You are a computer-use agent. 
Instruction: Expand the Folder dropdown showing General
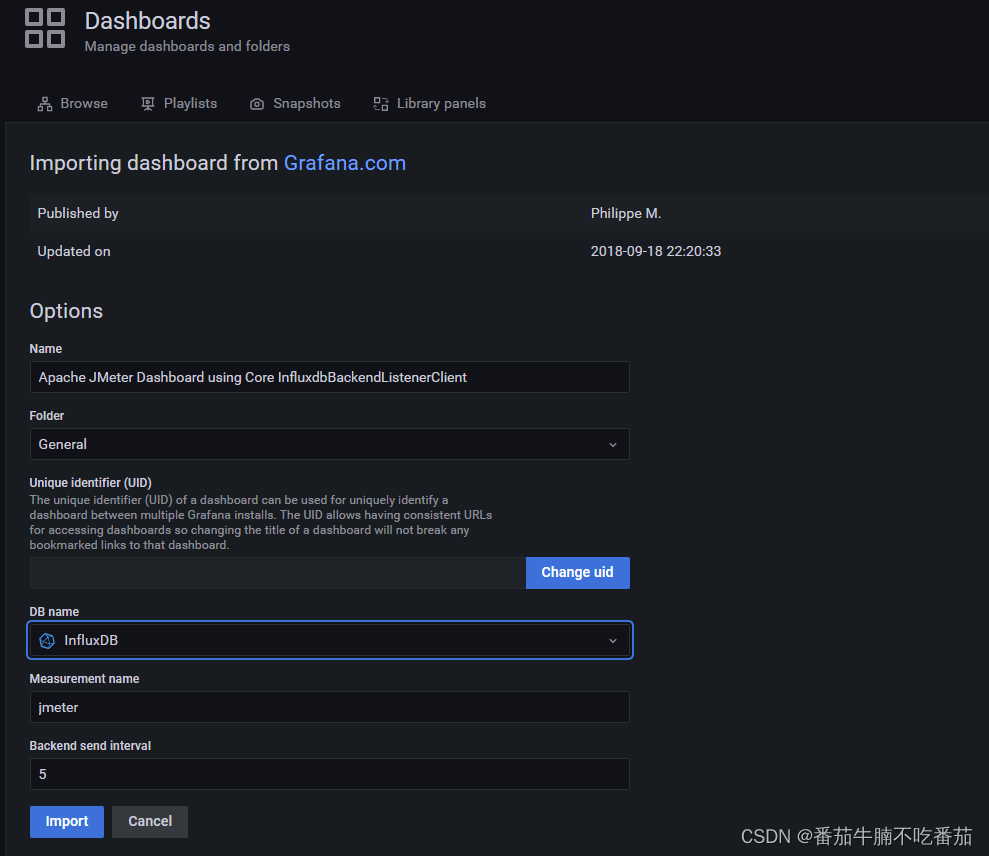tap(320, 444)
